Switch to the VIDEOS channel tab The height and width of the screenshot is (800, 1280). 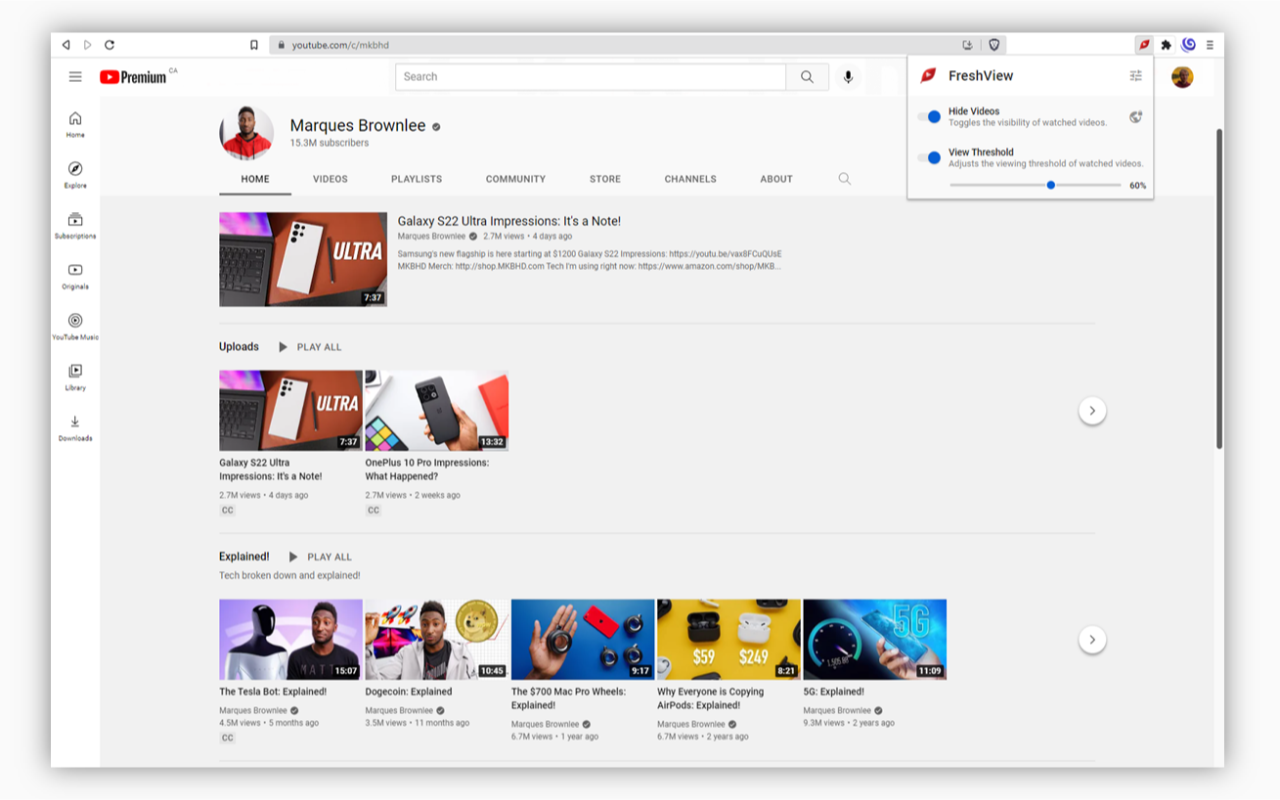pyautogui.click(x=330, y=179)
